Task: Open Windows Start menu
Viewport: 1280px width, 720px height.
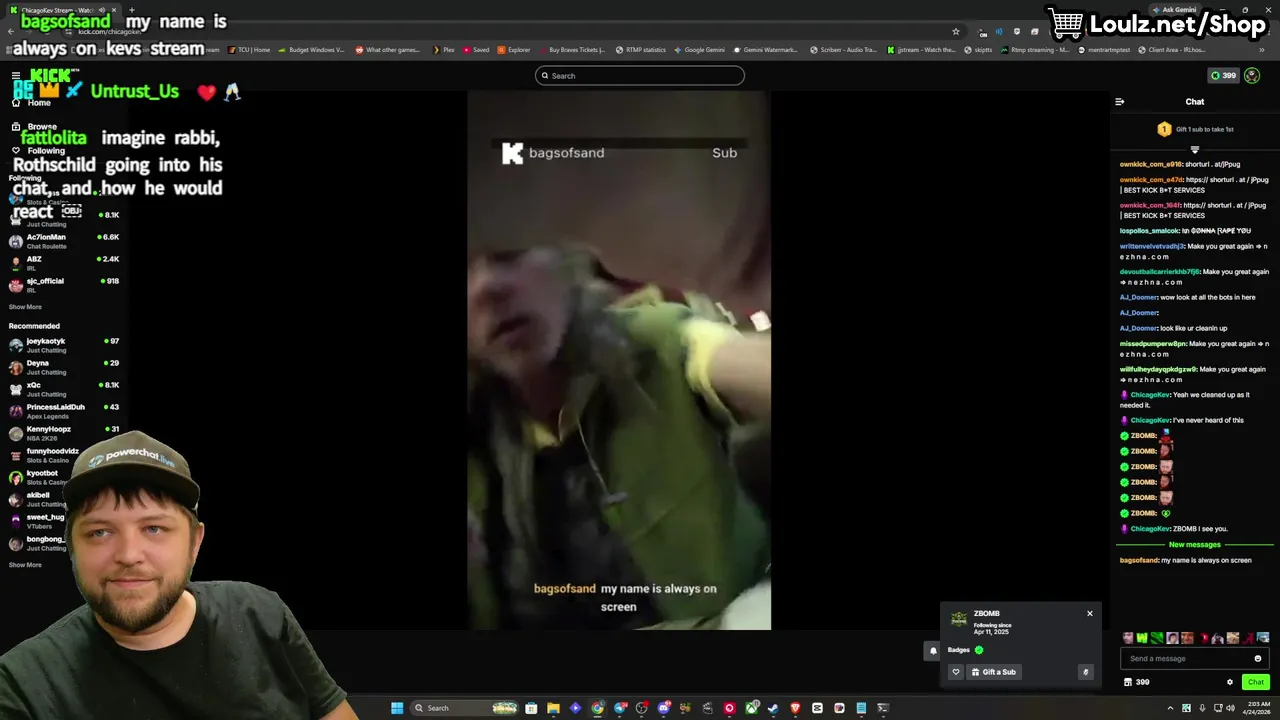Action: pyautogui.click(x=397, y=708)
